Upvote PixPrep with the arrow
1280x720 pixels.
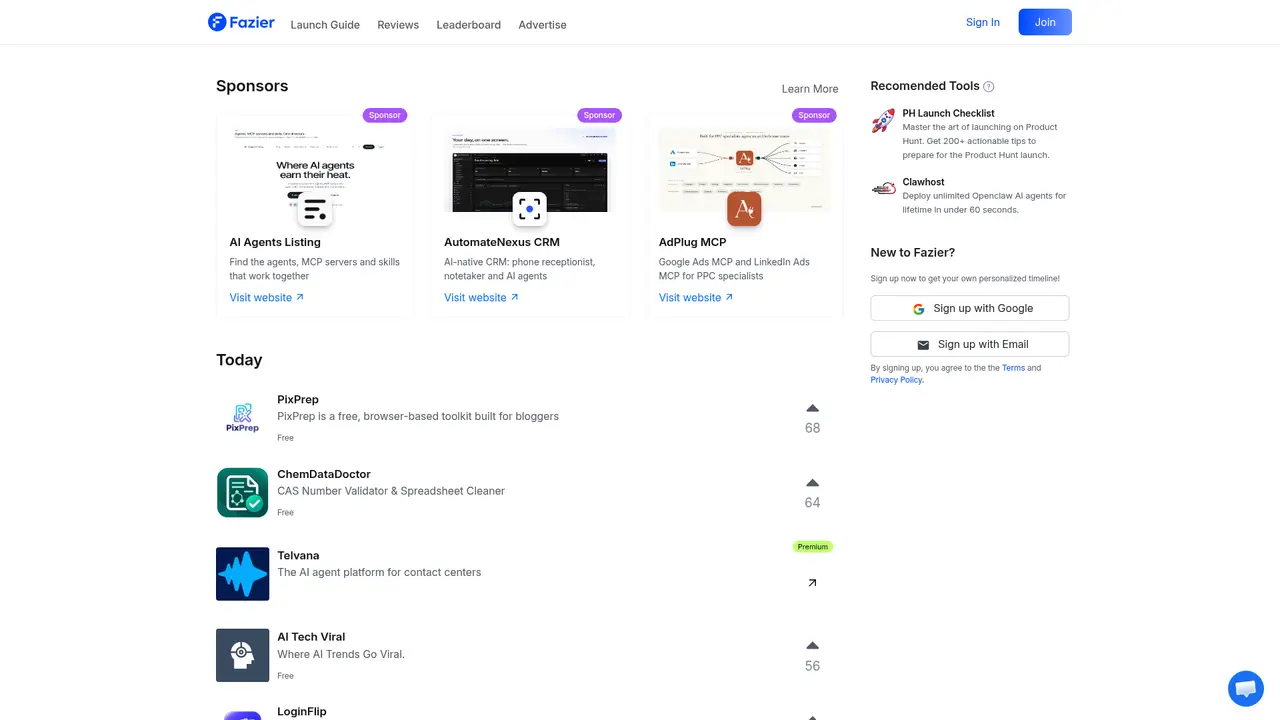812,408
